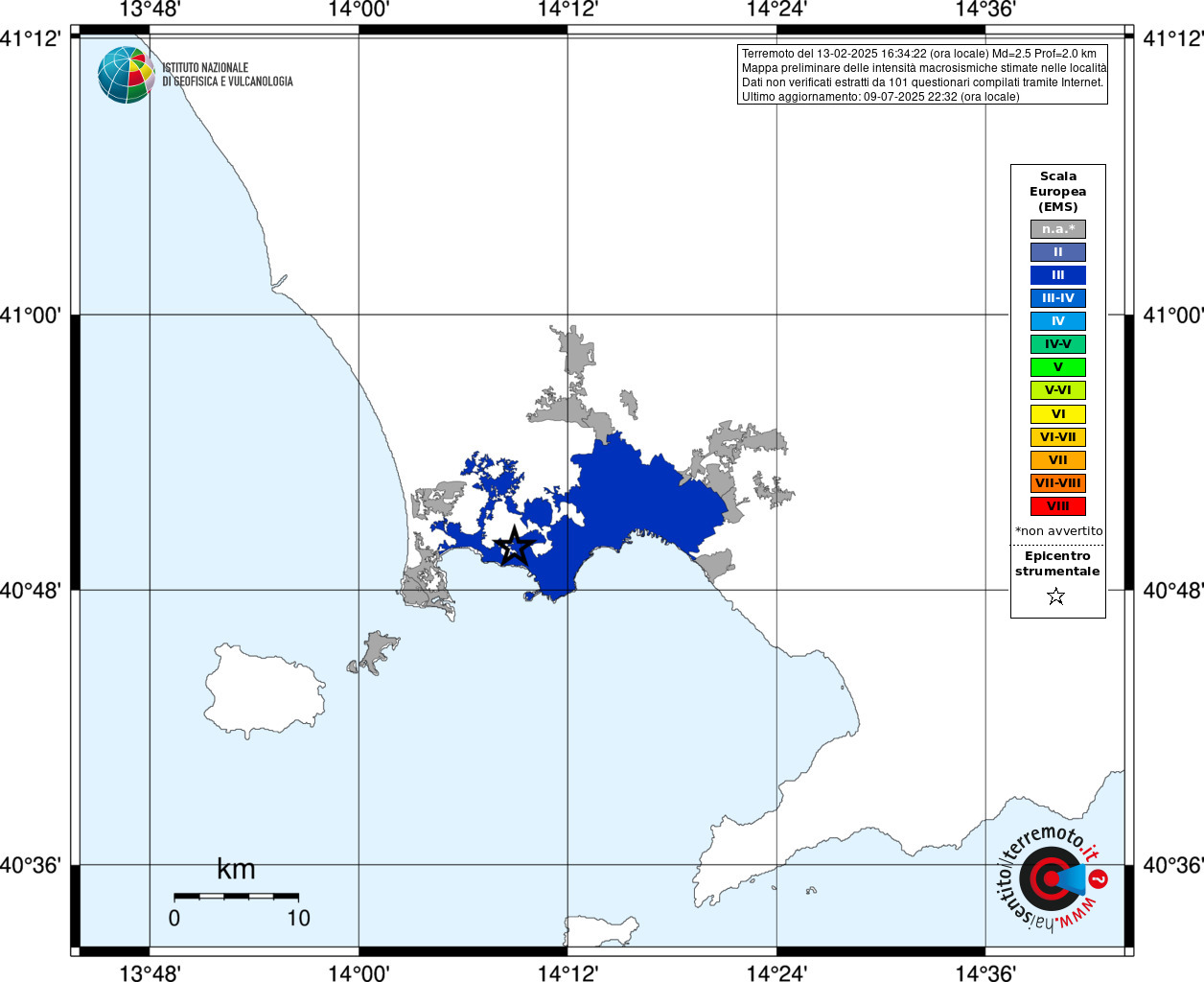Viewport: 1204px width, 982px height.
Task: Click the right axis label 41°00'
Action: [x=1172, y=315]
